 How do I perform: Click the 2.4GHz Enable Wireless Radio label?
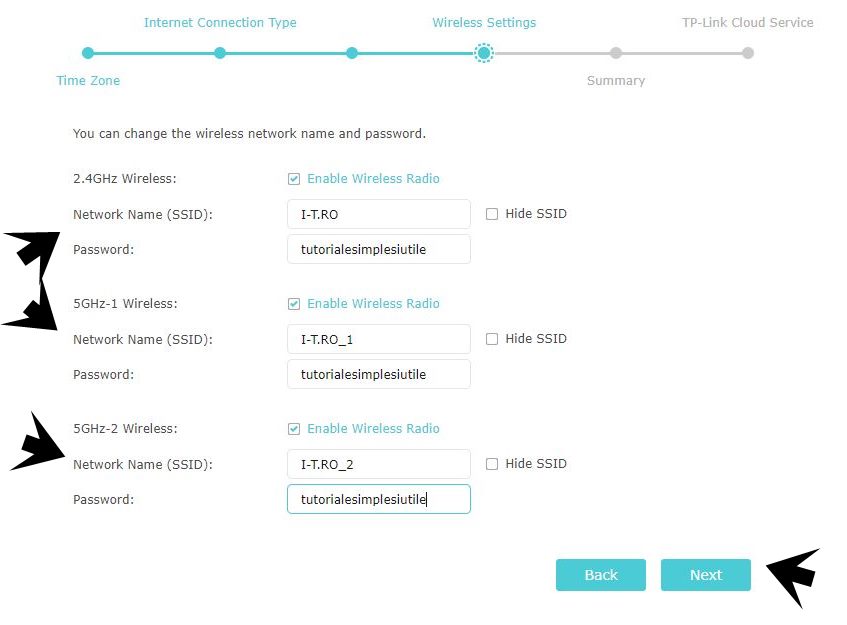[373, 179]
